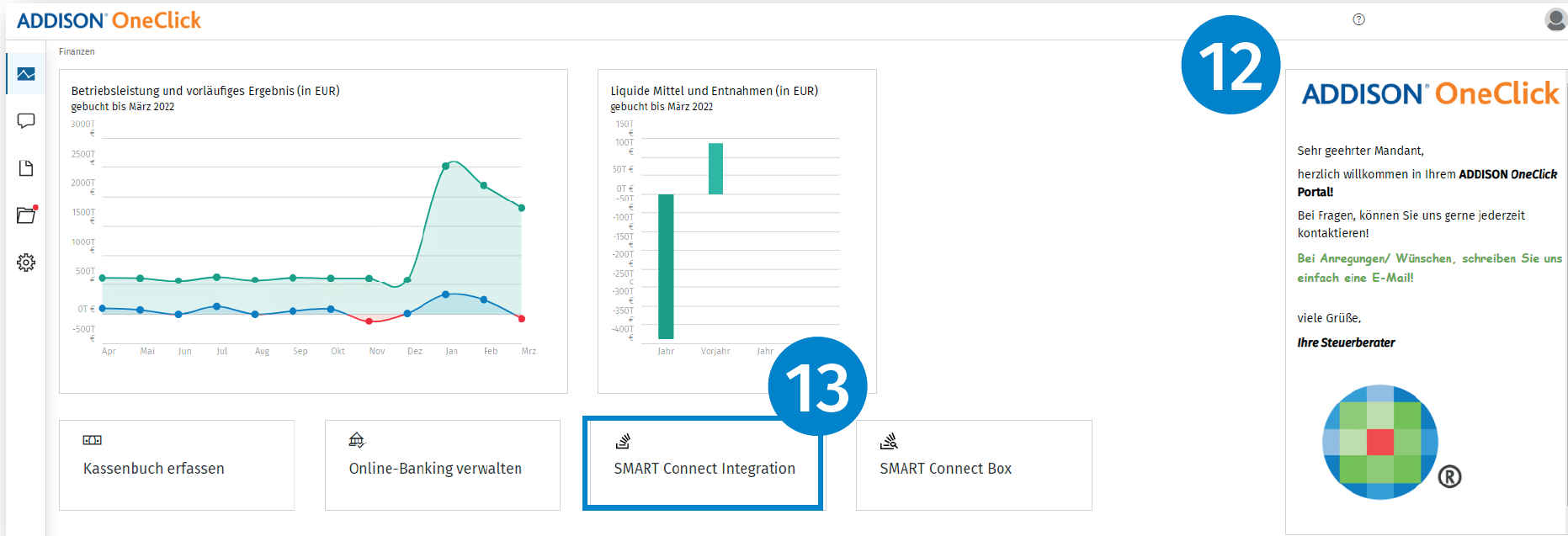Open the Online-Banking verwalten tile
Screen dimensions: 1568x536
point(443,465)
